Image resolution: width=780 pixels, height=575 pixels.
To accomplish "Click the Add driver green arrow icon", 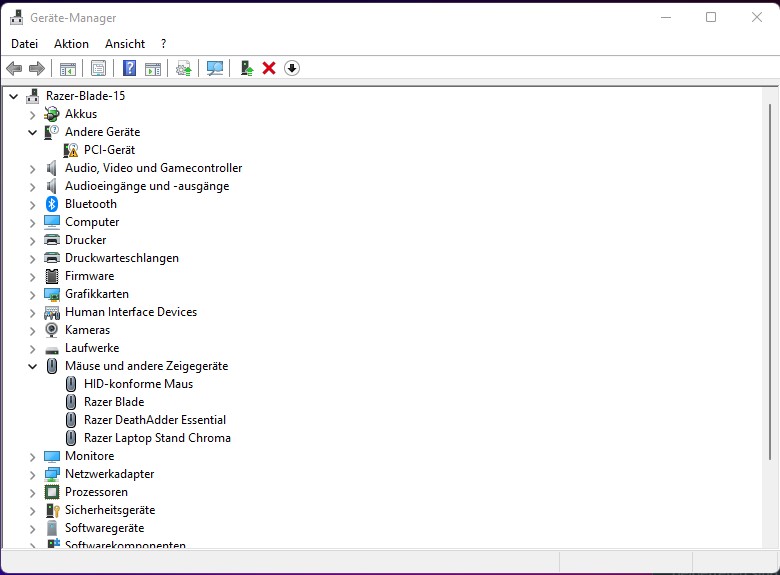I will click(x=246, y=68).
